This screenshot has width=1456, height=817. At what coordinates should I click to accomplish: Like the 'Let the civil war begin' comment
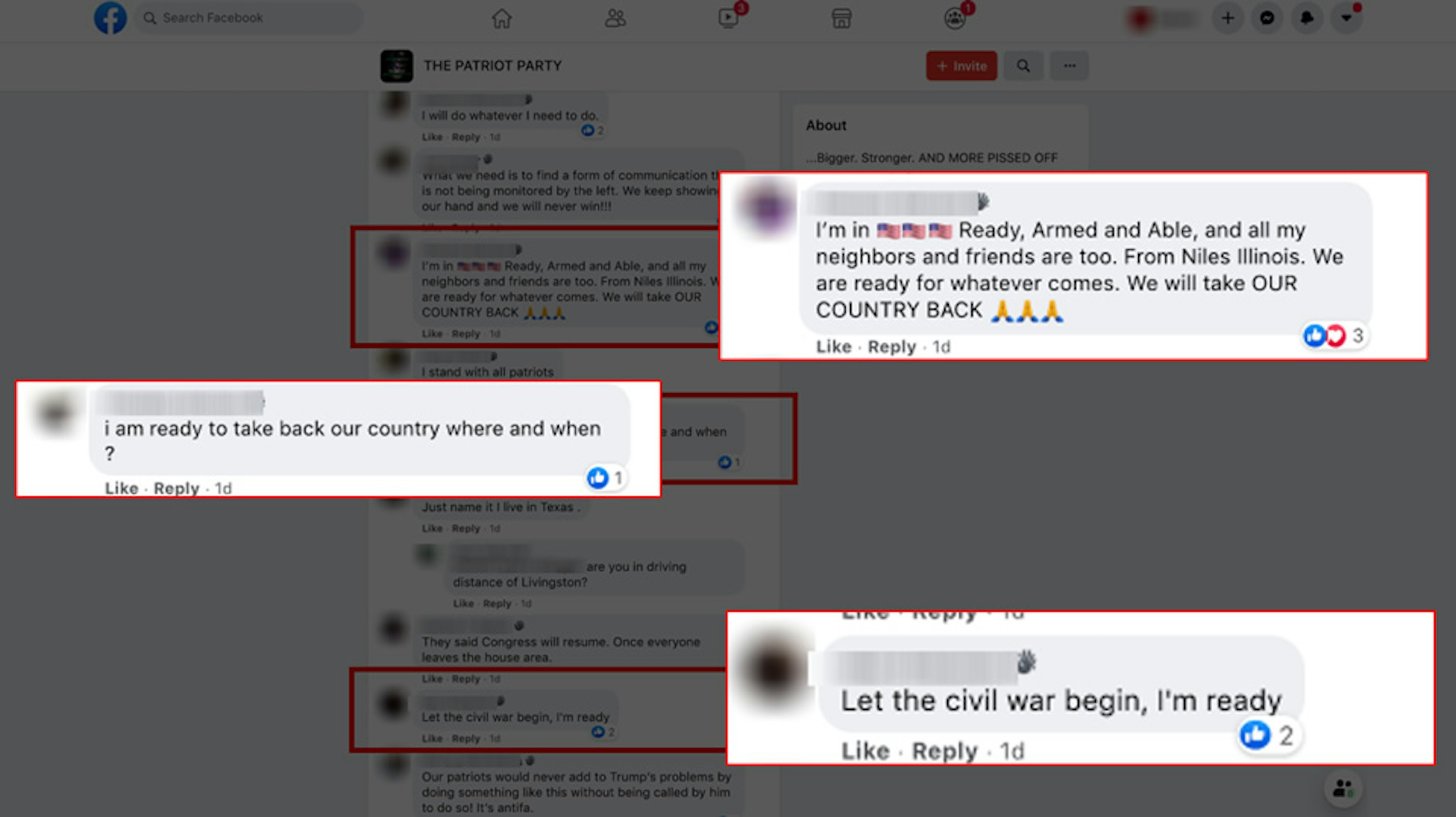[x=865, y=751]
